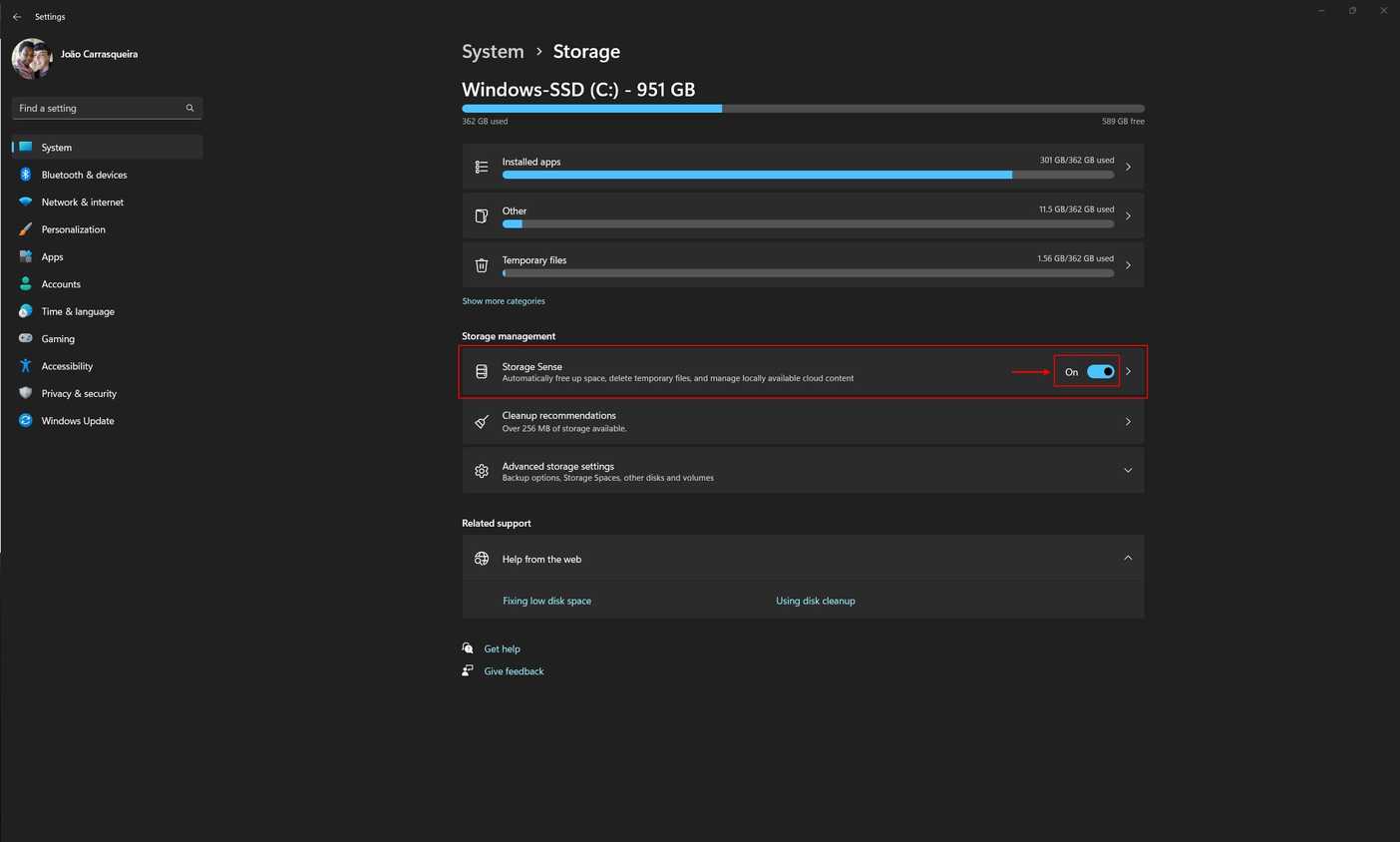The height and width of the screenshot is (842, 1400).
Task: Open Bluetooth & devices settings page
Action: point(107,175)
